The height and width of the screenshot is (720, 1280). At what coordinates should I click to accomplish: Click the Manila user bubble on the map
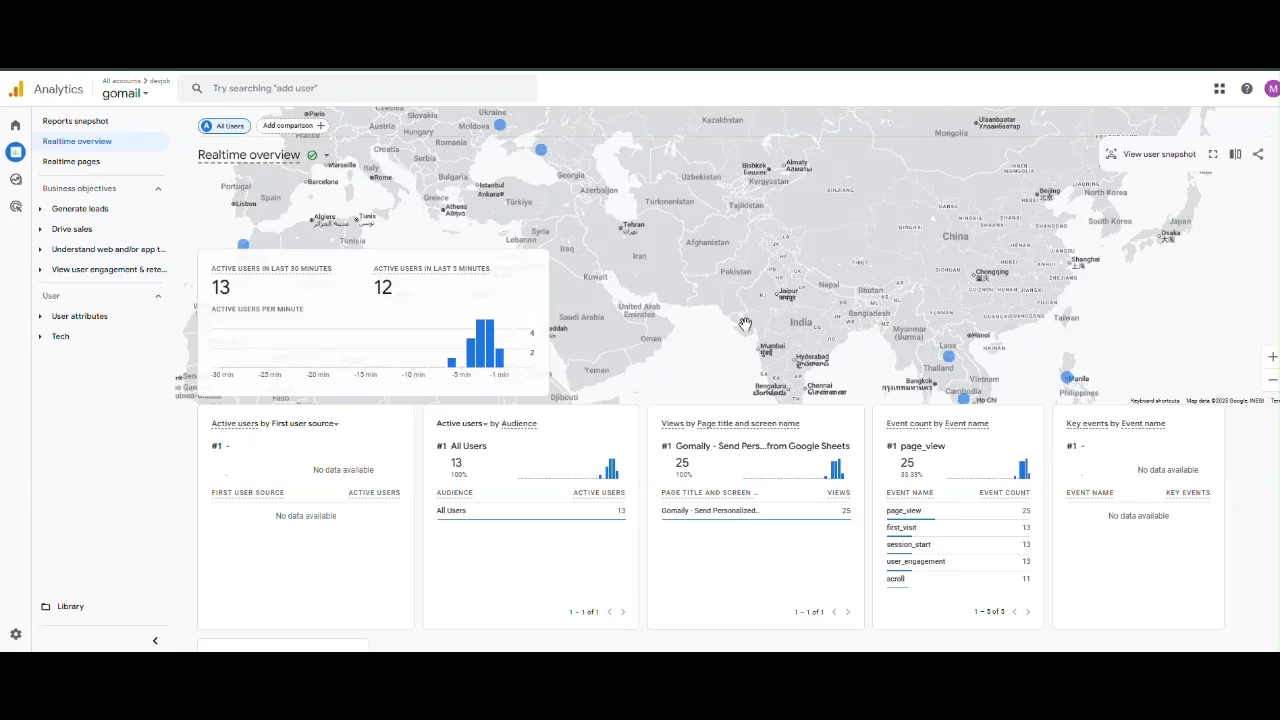pyautogui.click(x=1067, y=377)
